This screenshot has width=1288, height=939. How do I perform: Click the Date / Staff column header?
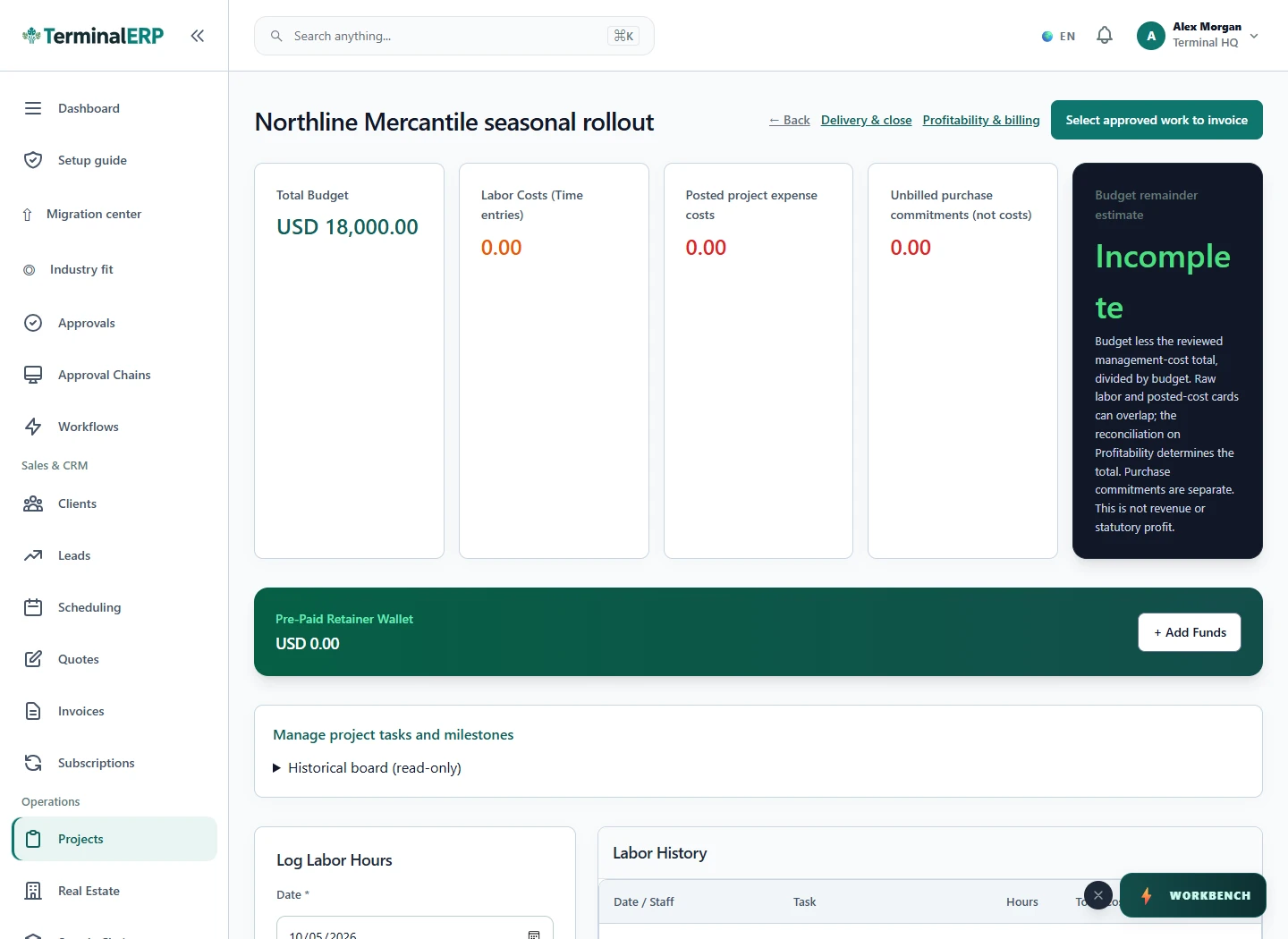point(644,901)
